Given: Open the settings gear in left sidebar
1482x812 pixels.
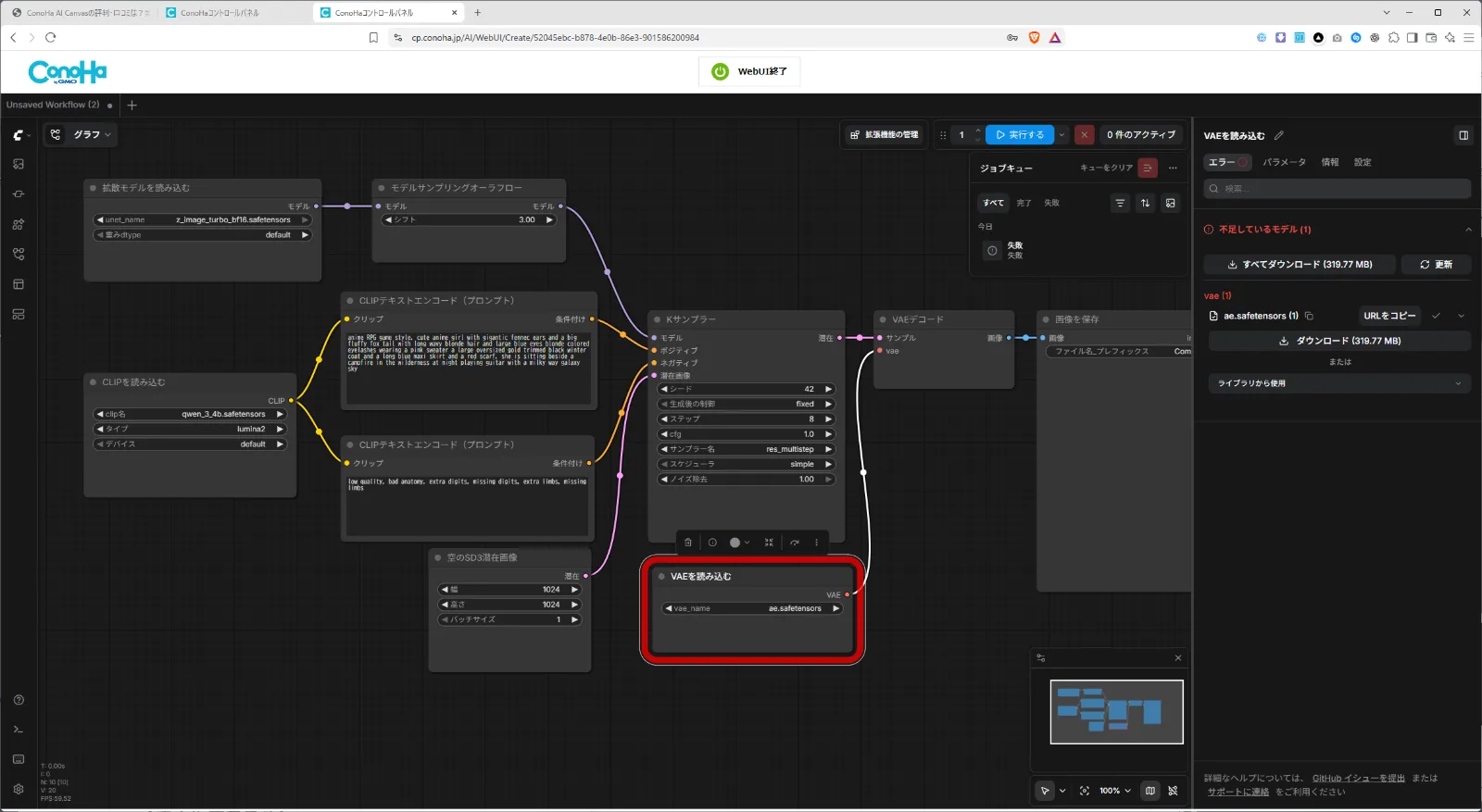Looking at the screenshot, I should click(x=19, y=789).
